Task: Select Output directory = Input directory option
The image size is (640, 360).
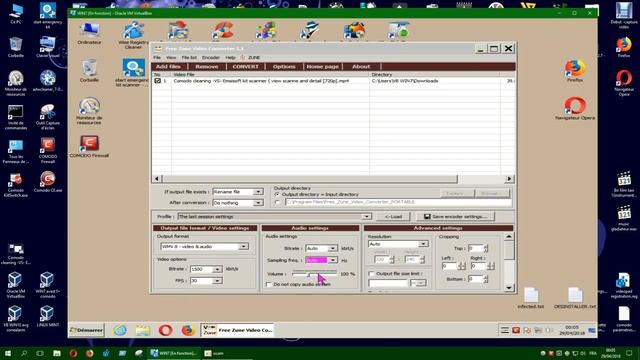Action: (x=278, y=195)
